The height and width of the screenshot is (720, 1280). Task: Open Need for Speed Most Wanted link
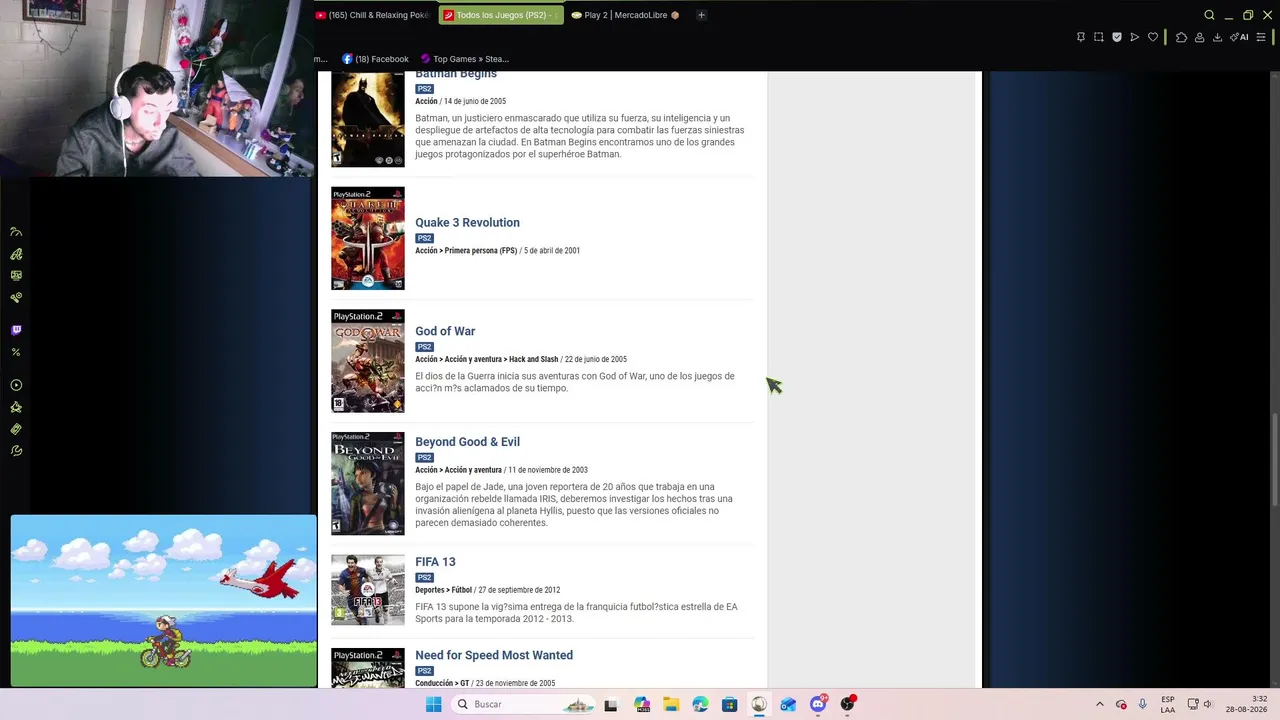click(x=494, y=656)
